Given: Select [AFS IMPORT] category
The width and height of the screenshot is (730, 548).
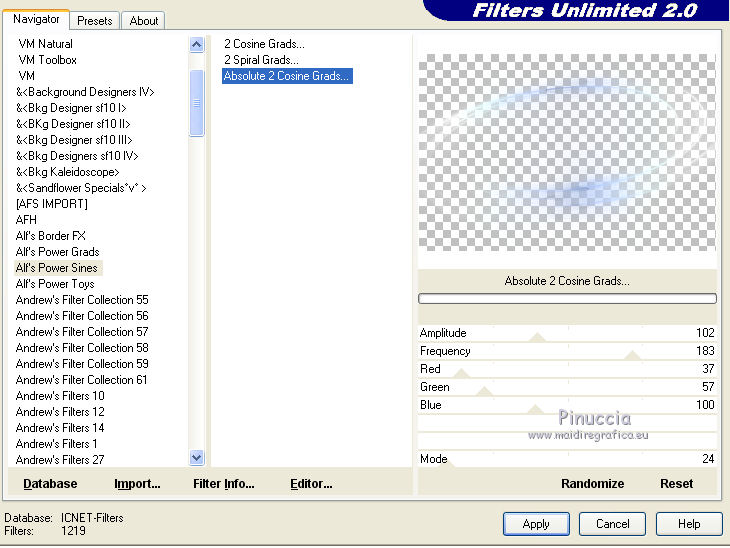Looking at the screenshot, I should point(52,204).
